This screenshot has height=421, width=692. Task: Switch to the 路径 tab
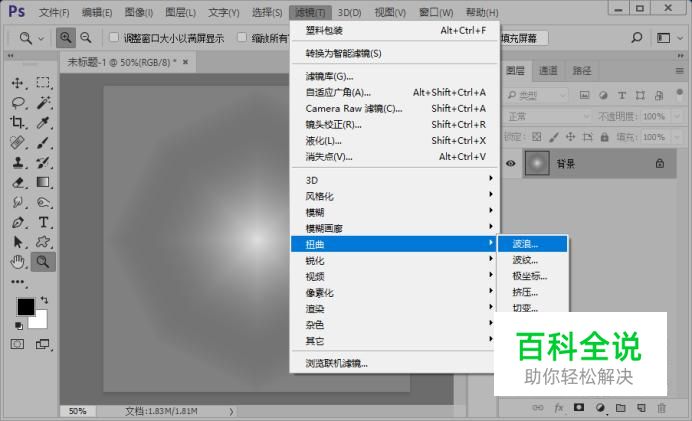(x=582, y=71)
